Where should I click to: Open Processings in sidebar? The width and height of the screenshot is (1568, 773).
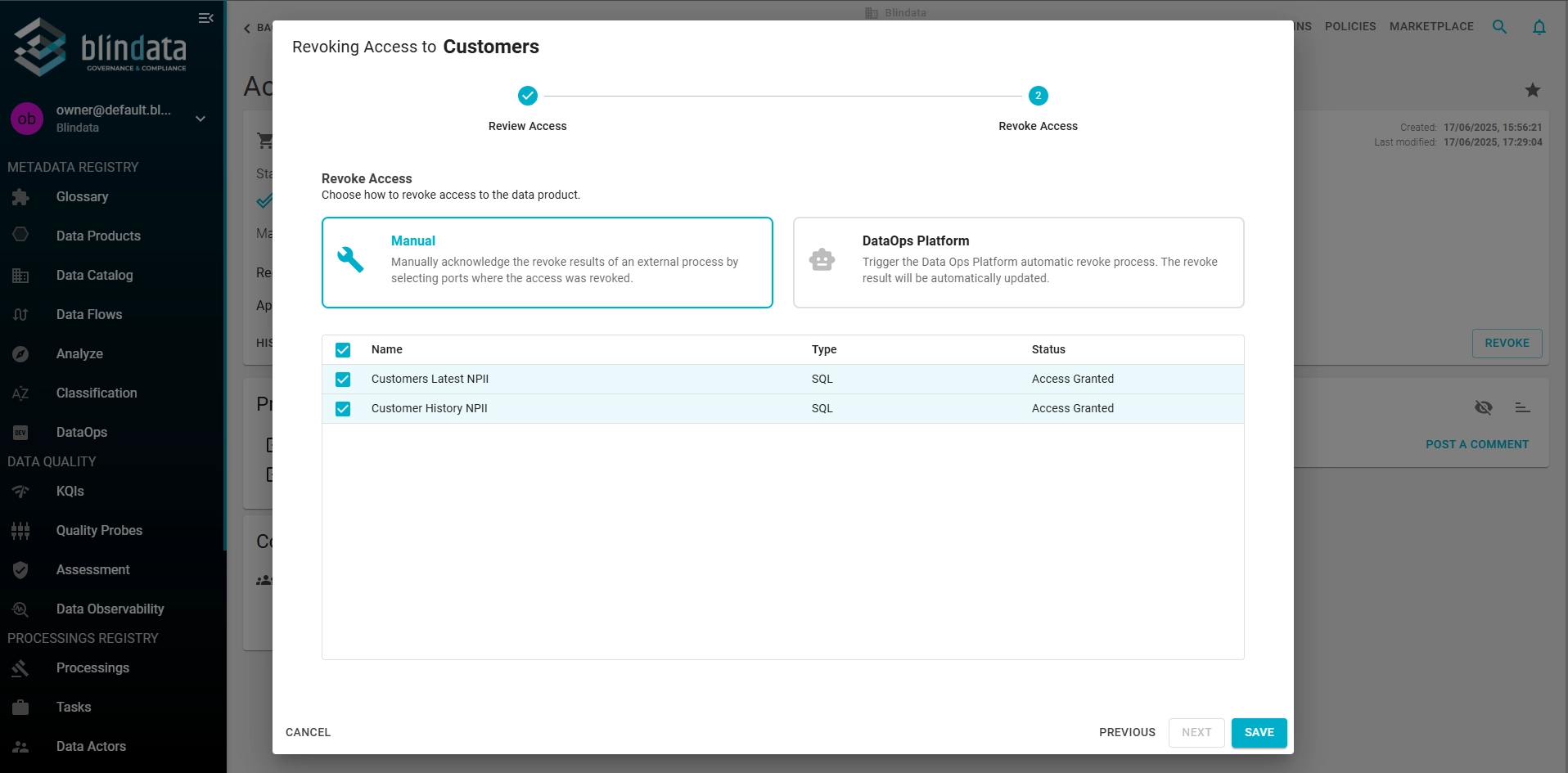pyautogui.click(x=92, y=668)
